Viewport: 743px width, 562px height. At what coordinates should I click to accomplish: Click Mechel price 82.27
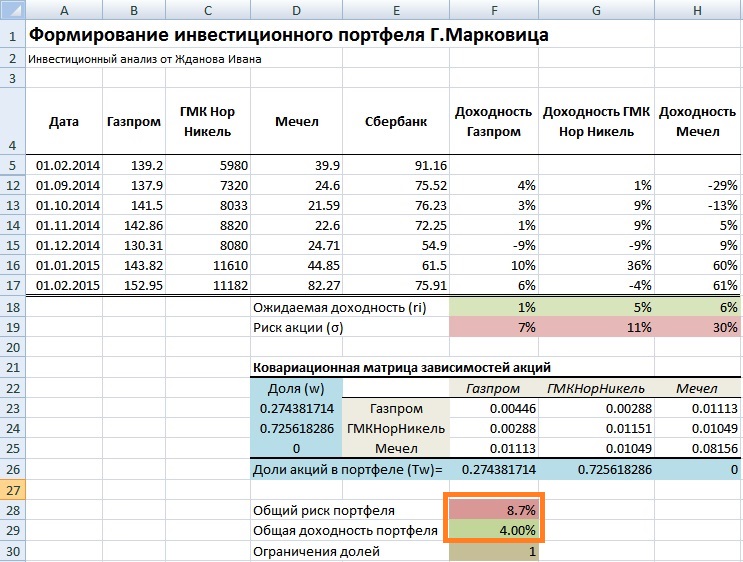point(297,285)
